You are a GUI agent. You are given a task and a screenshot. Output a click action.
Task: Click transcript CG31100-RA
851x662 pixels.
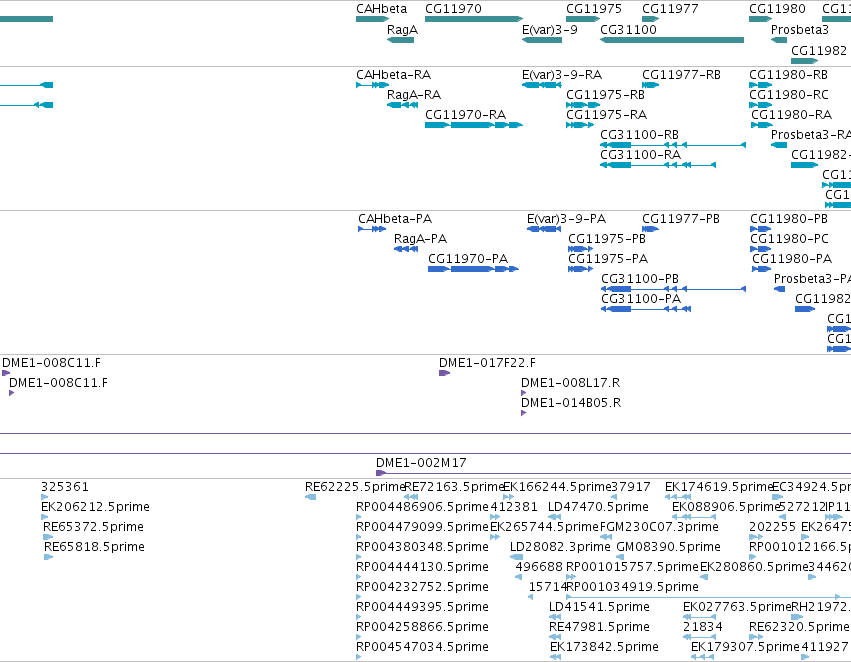point(658,165)
